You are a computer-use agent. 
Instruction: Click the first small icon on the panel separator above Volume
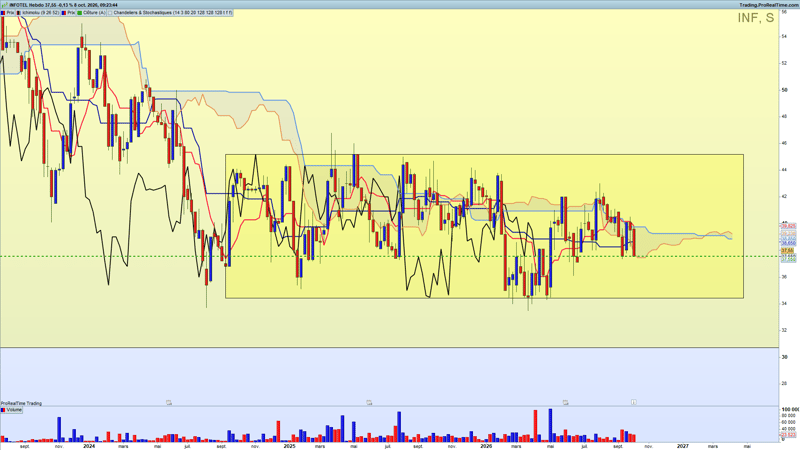(x=169, y=403)
